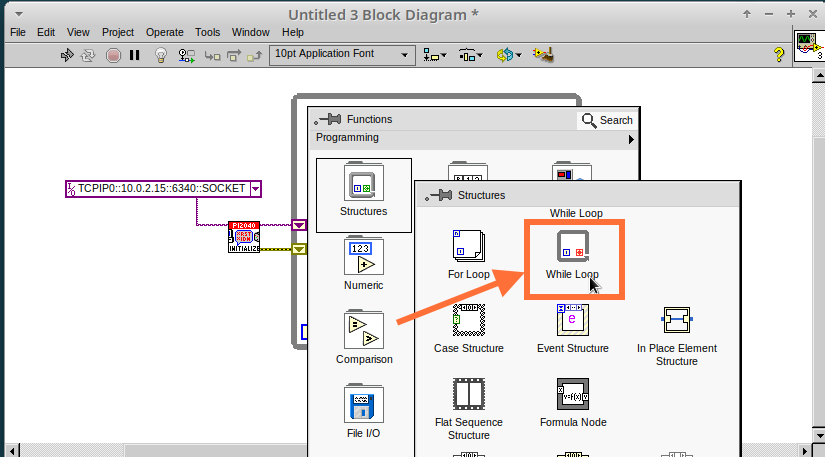Viewport: 825px width, 457px height.
Task: Open the Edit menu
Action: click(x=46, y=32)
